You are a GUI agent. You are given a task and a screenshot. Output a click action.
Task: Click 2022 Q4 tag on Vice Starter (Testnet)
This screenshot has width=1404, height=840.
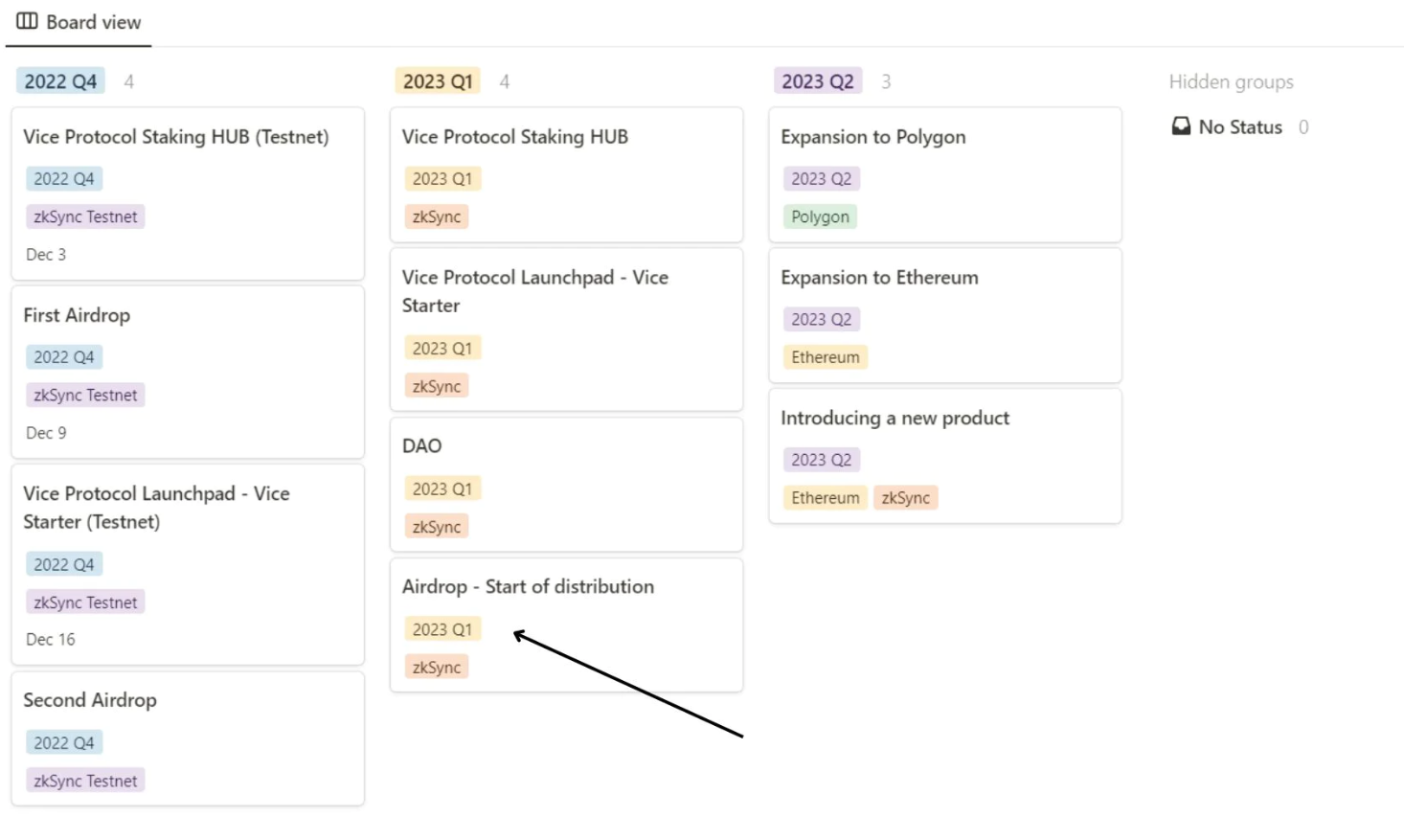pyautogui.click(x=64, y=564)
